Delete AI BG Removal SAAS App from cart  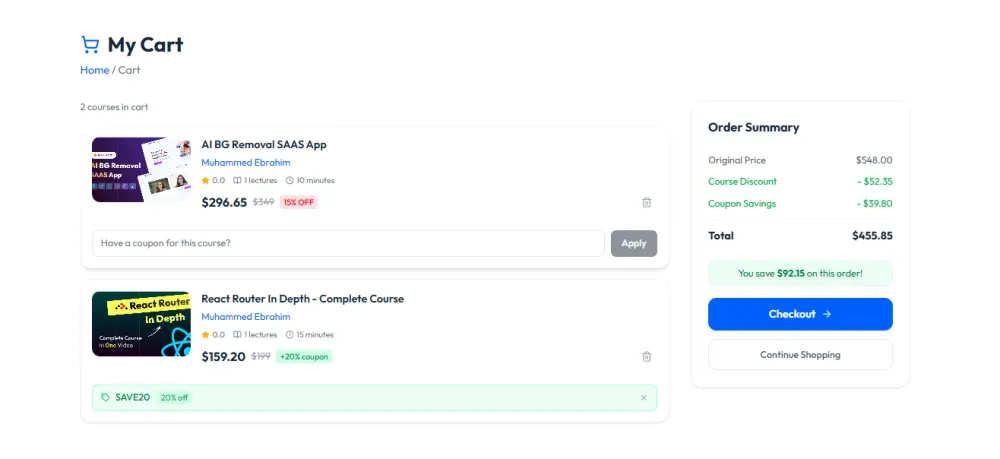[647, 203]
